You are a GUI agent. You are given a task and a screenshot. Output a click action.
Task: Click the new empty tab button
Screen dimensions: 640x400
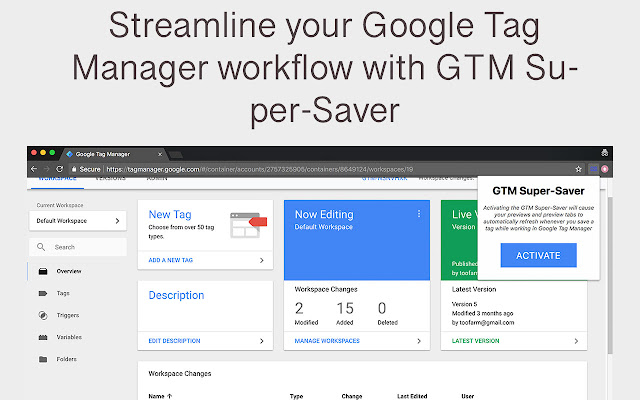176,155
